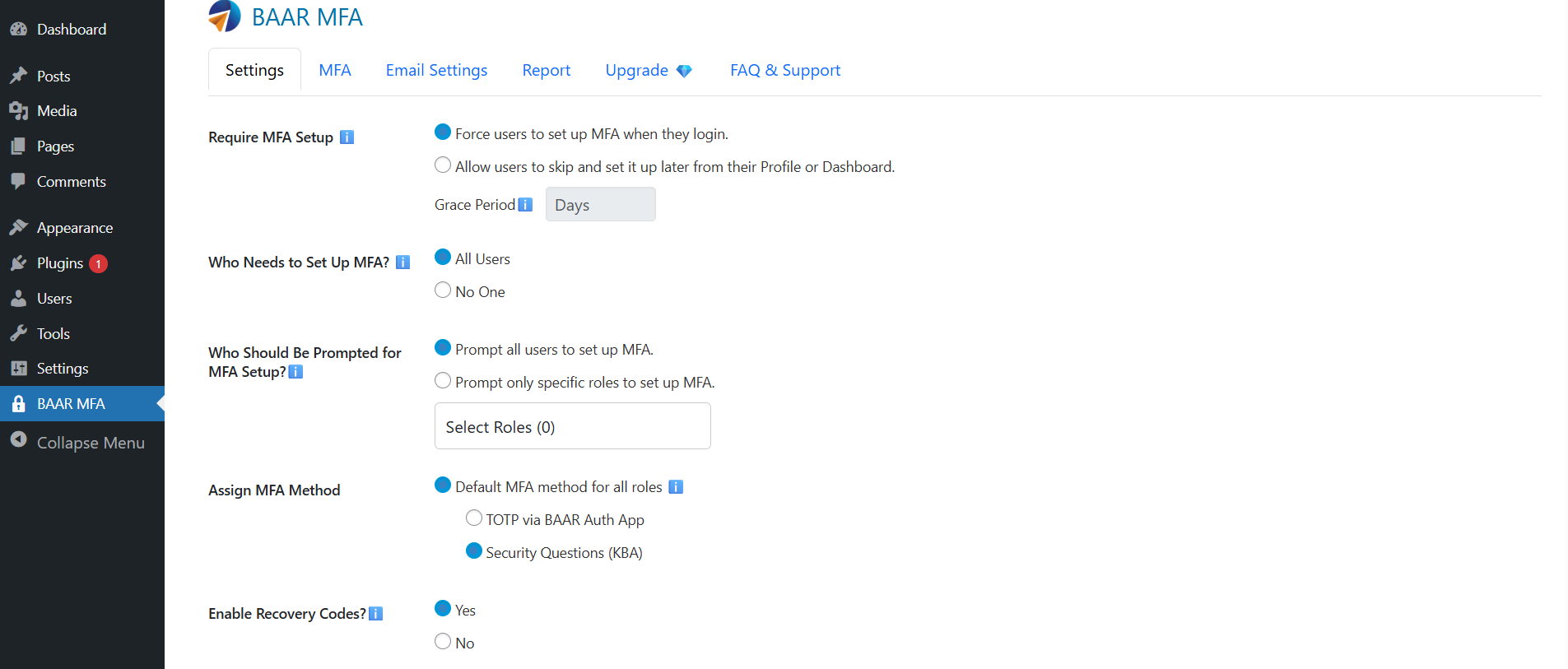Screen dimensions: 1568x669
Task: Click the Enable Recovery Codes info icon
Action: 376,614
